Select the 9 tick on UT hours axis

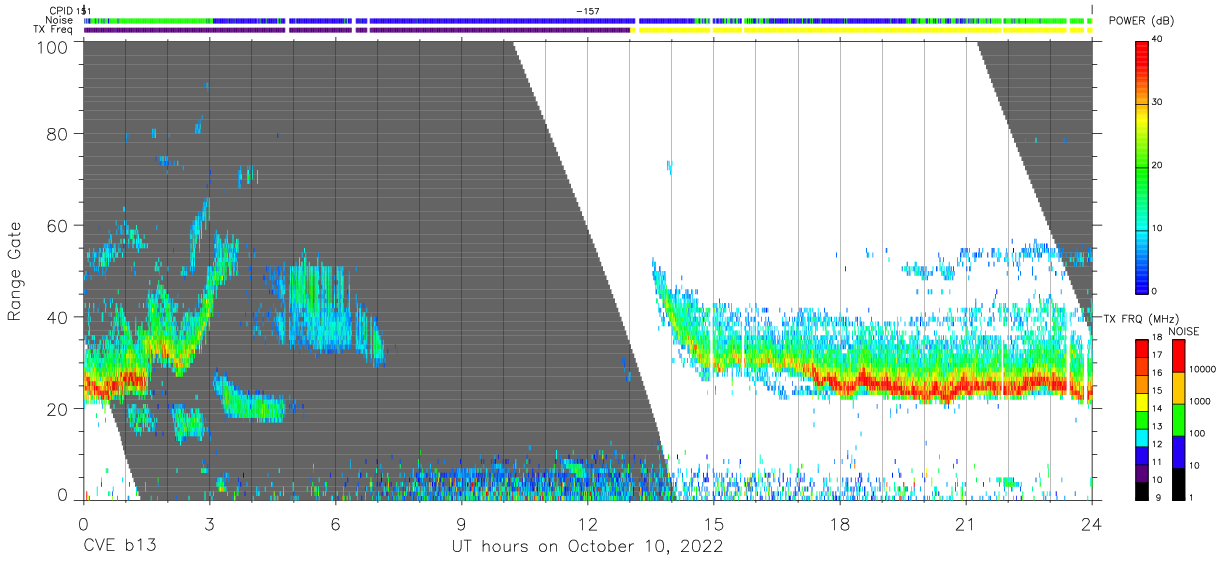tap(461, 523)
